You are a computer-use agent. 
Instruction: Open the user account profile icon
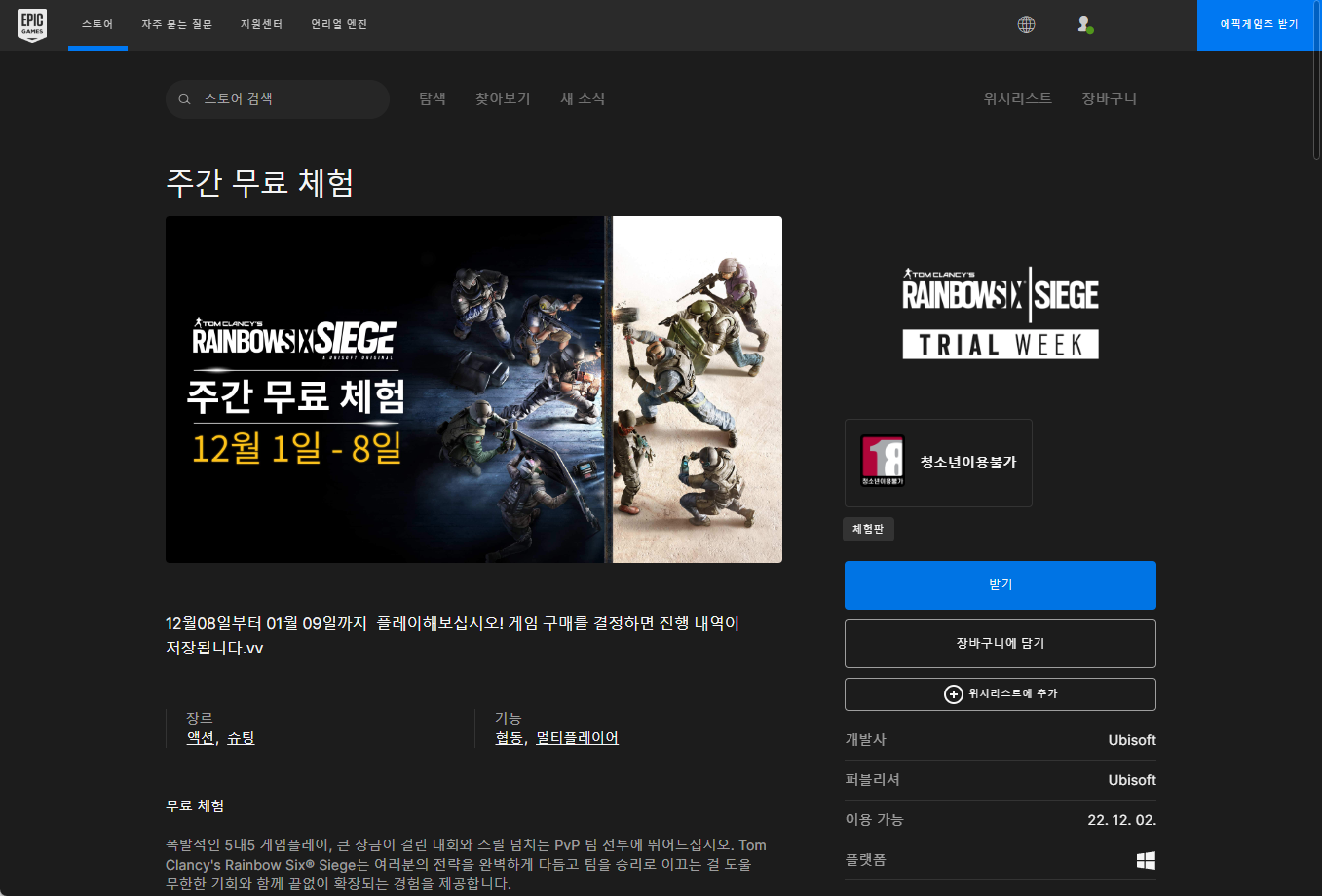(x=1084, y=24)
